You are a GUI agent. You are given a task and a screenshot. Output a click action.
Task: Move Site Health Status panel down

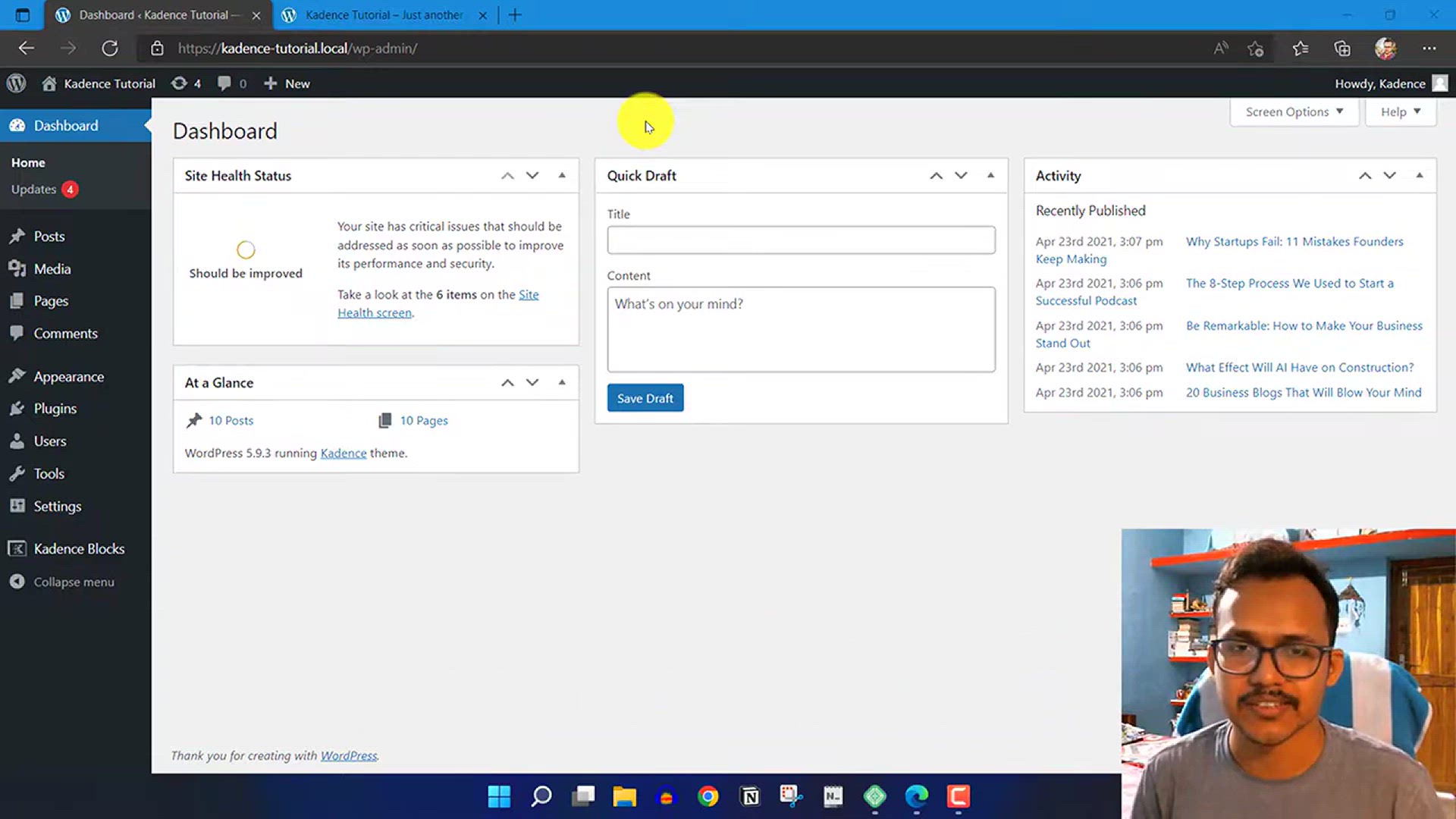coord(532,176)
